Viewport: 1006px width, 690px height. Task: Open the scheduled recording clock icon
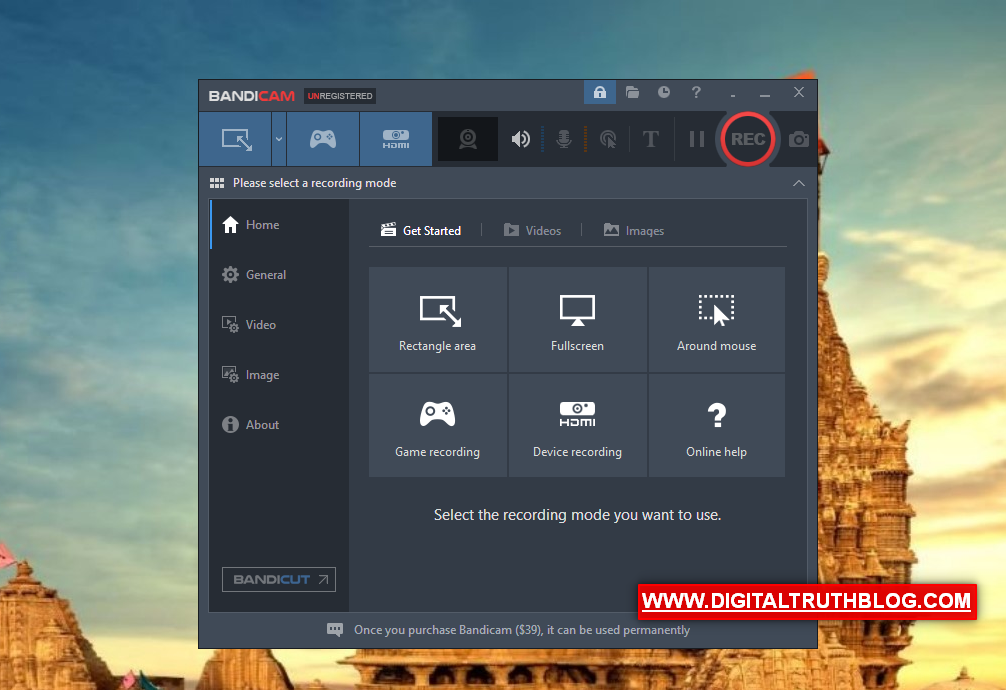coord(664,92)
